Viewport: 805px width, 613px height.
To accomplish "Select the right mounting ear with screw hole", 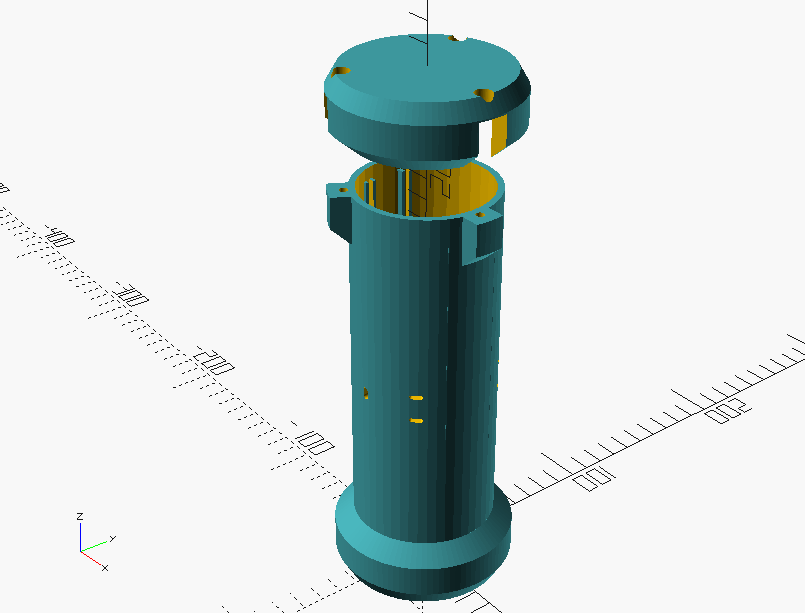I will coord(483,234).
